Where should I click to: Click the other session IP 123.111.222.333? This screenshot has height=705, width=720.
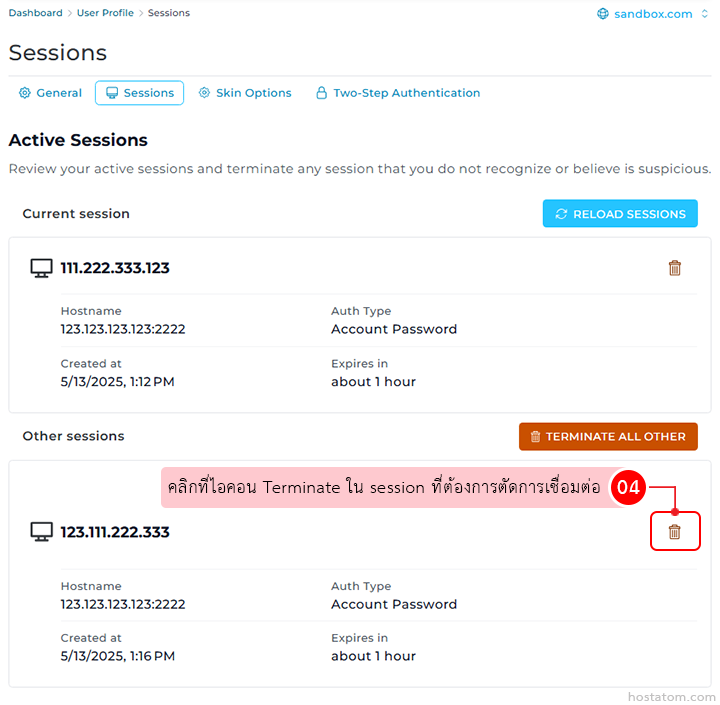pos(115,532)
